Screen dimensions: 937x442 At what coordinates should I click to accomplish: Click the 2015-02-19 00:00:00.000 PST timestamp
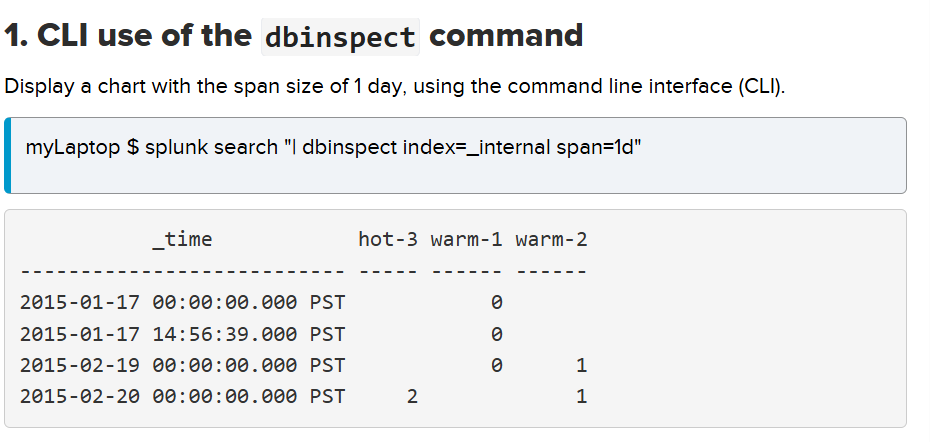pyautogui.click(x=182, y=365)
